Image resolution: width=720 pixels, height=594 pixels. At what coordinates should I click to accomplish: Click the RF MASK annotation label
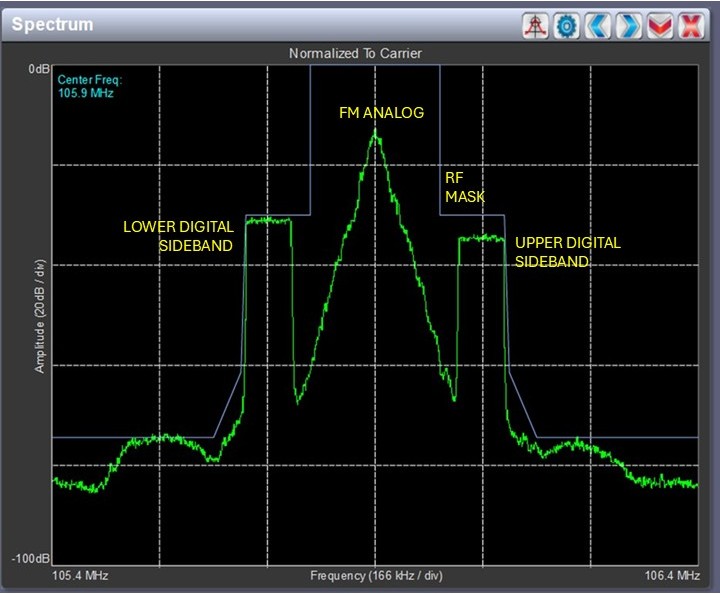464,187
